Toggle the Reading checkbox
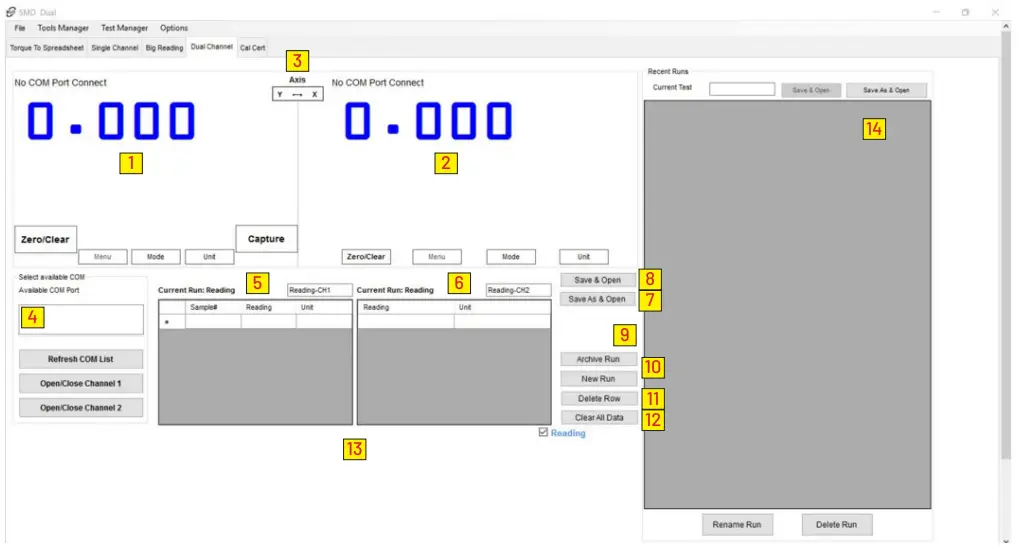1018x552 pixels. [543, 433]
